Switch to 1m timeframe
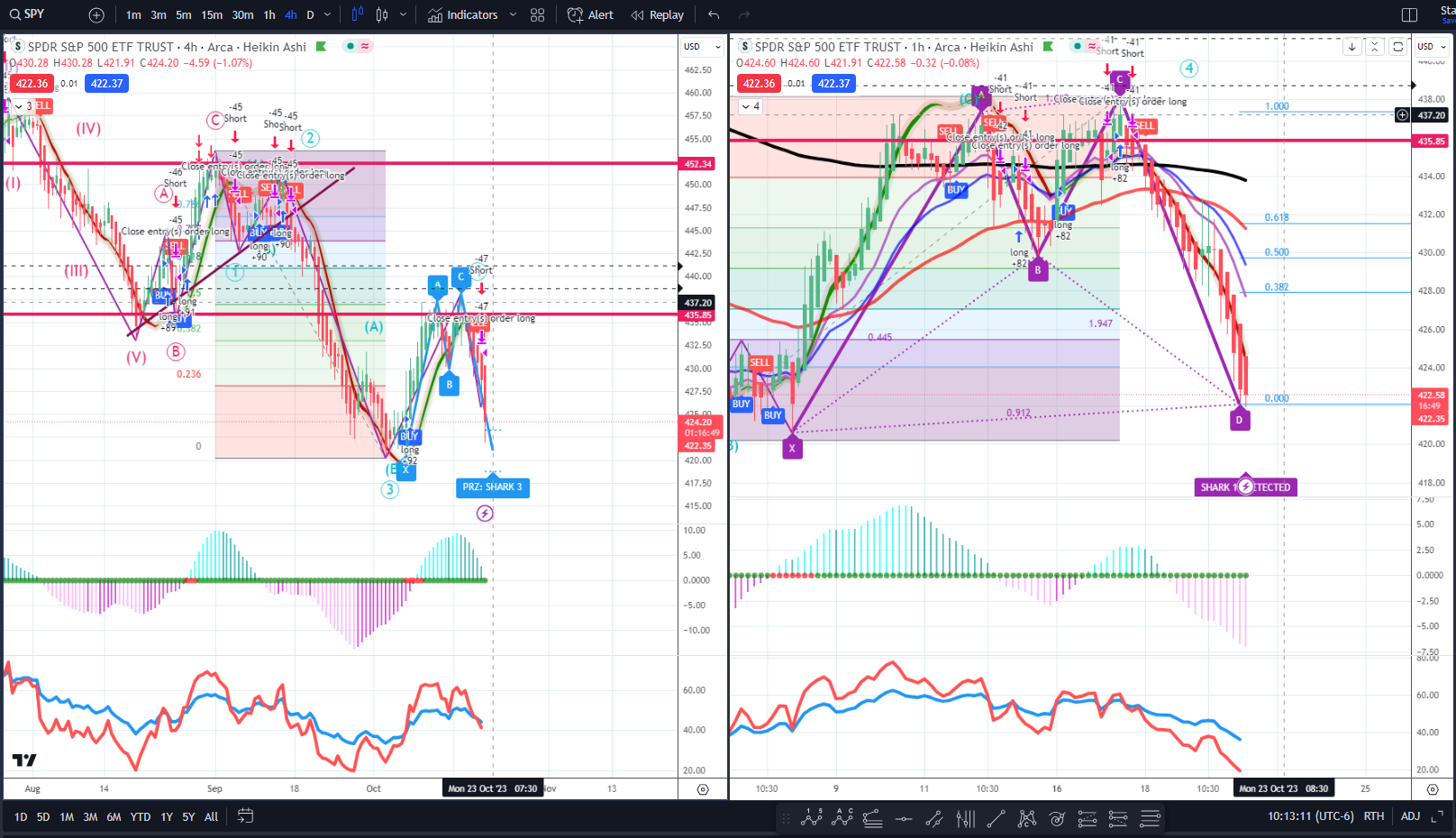 [x=133, y=14]
